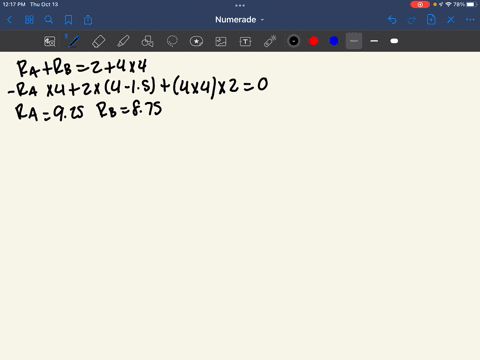
Task: Tap the screen recording indicator in status bar
Action: (420, 4)
